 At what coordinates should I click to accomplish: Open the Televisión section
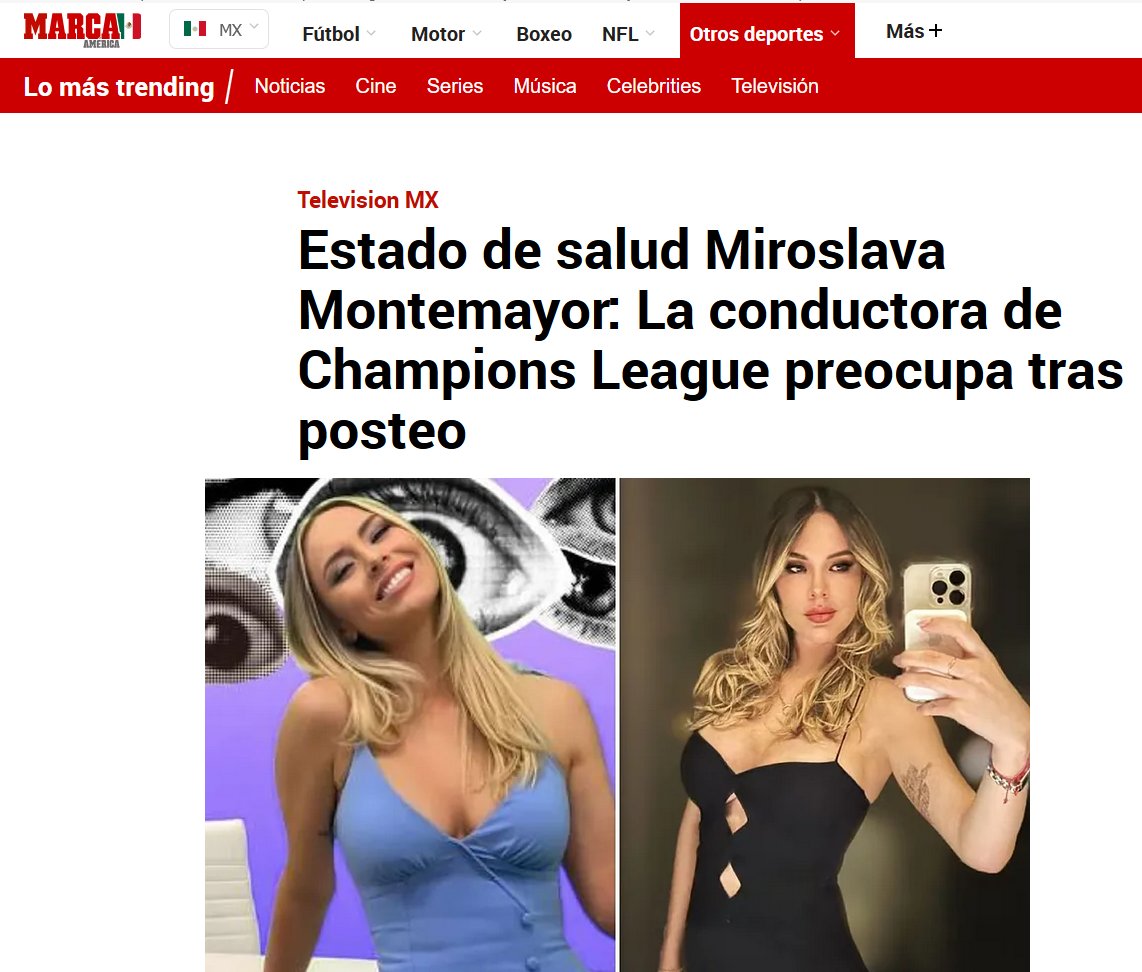(x=775, y=86)
